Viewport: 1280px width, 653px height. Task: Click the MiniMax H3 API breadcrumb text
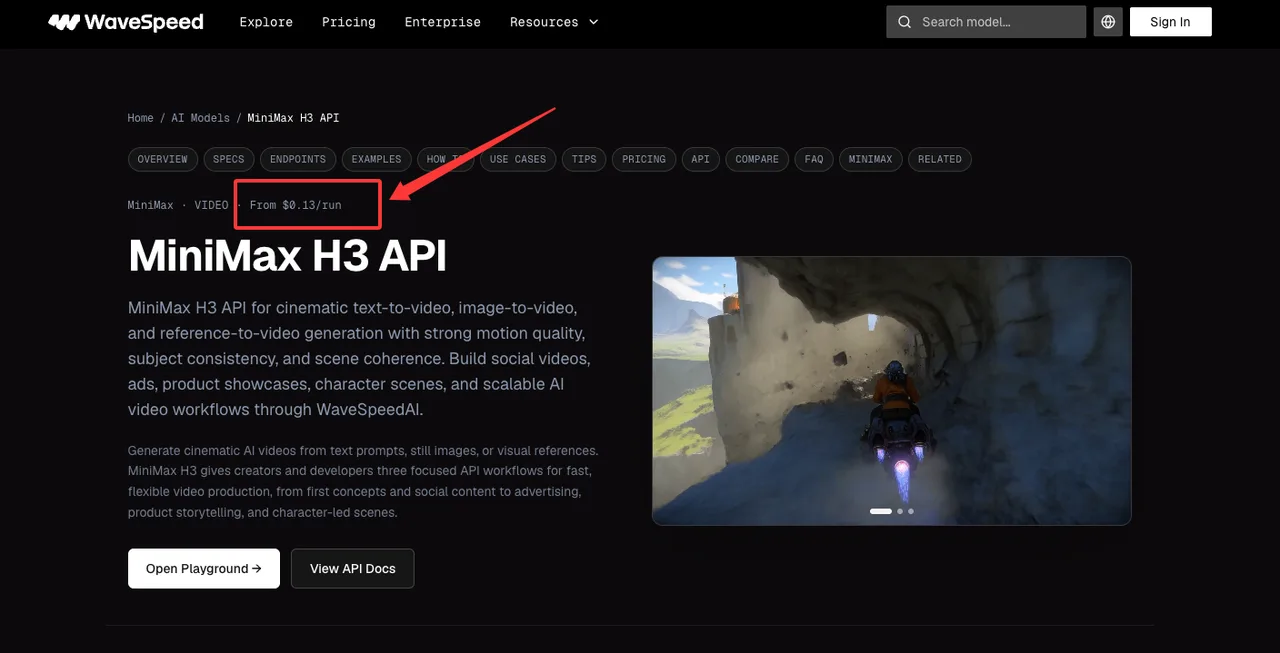(293, 118)
